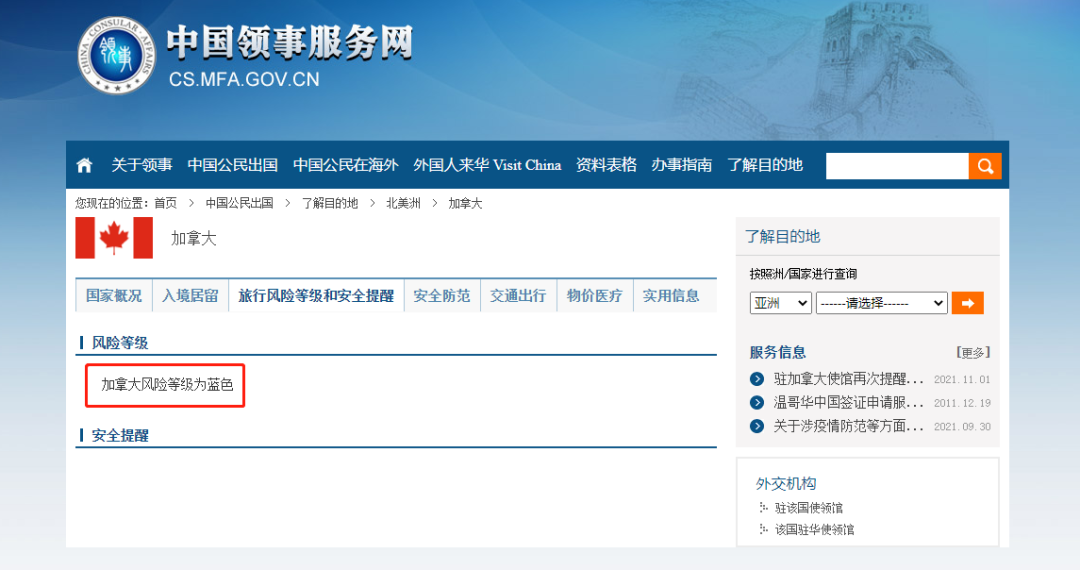The width and height of the screenshot is (1080, 570).
Task: Open the 亚洲 continent dropdown
Action: coord(780,303)
